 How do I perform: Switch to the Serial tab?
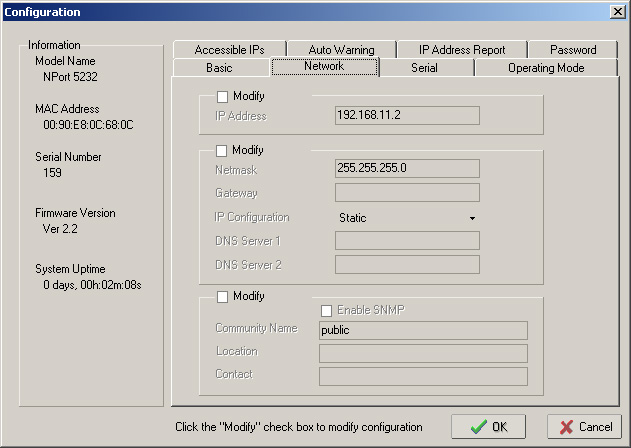click(424, 68)
